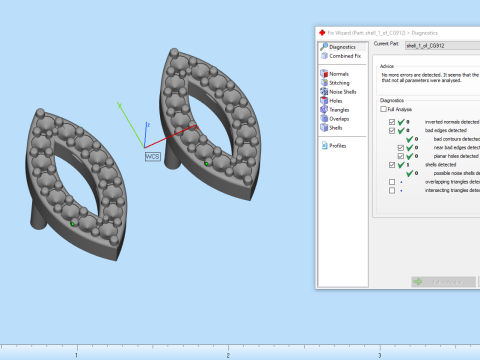The image size is (480, 360).
Task: Open the Overlaps fix step
Action: pos(335,119)
